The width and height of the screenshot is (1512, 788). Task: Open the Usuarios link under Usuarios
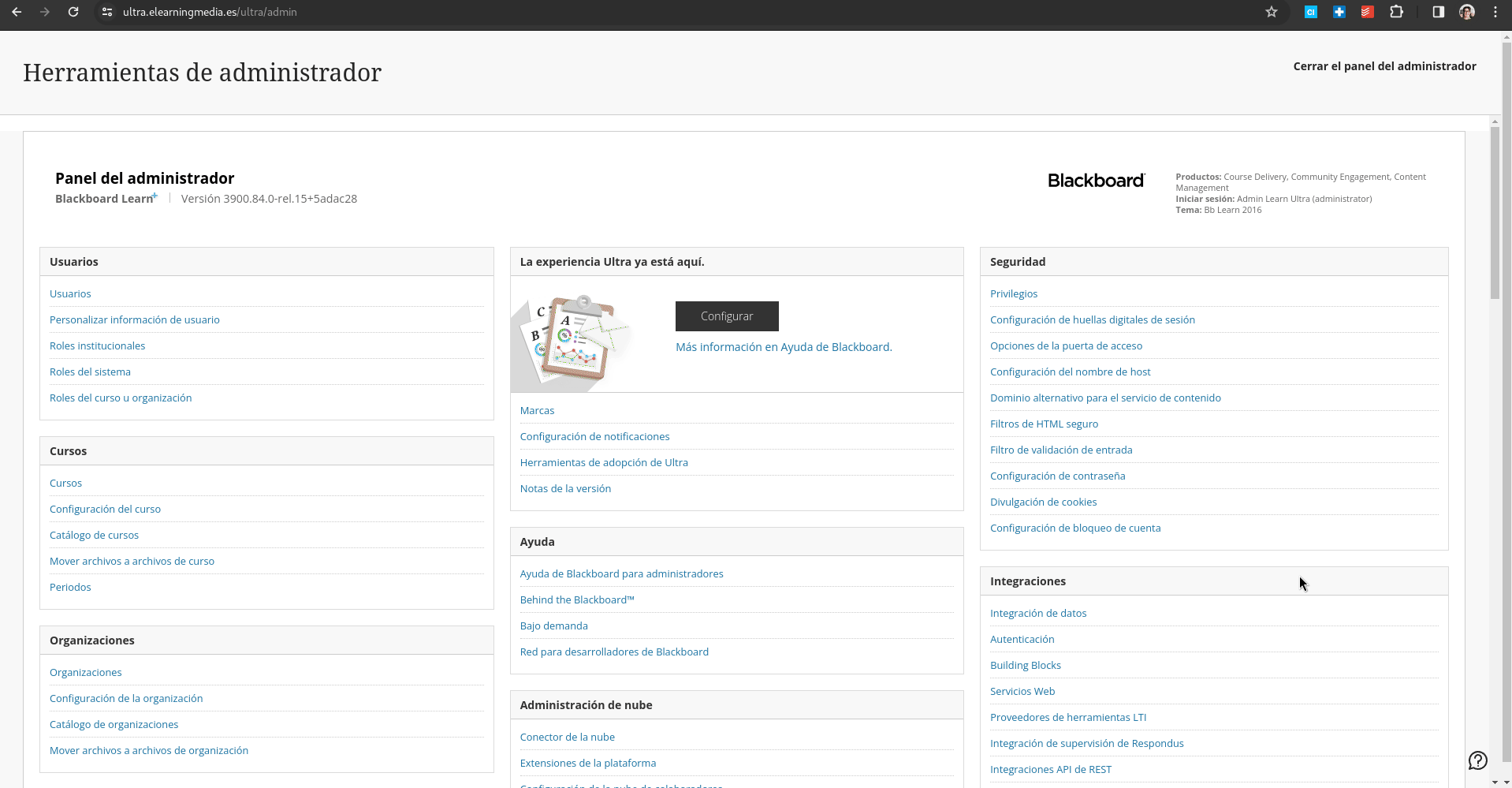[70, 293]
